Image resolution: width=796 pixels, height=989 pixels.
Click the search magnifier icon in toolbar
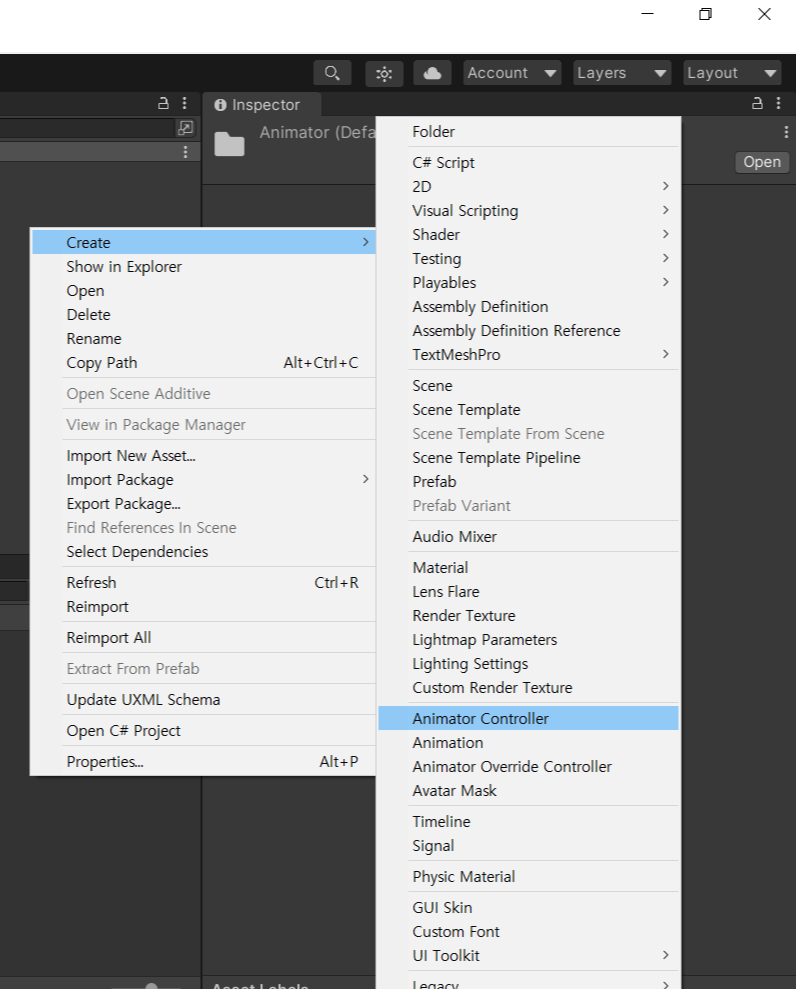[x=332, y=73]
